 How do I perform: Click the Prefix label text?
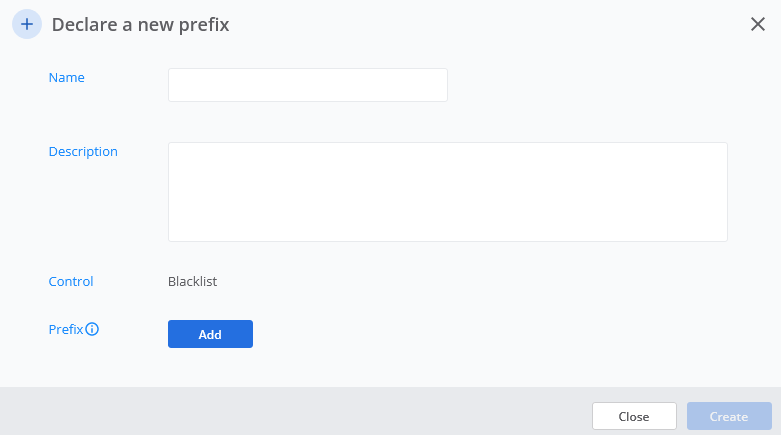pyautogui.click(x=66, y=329)
